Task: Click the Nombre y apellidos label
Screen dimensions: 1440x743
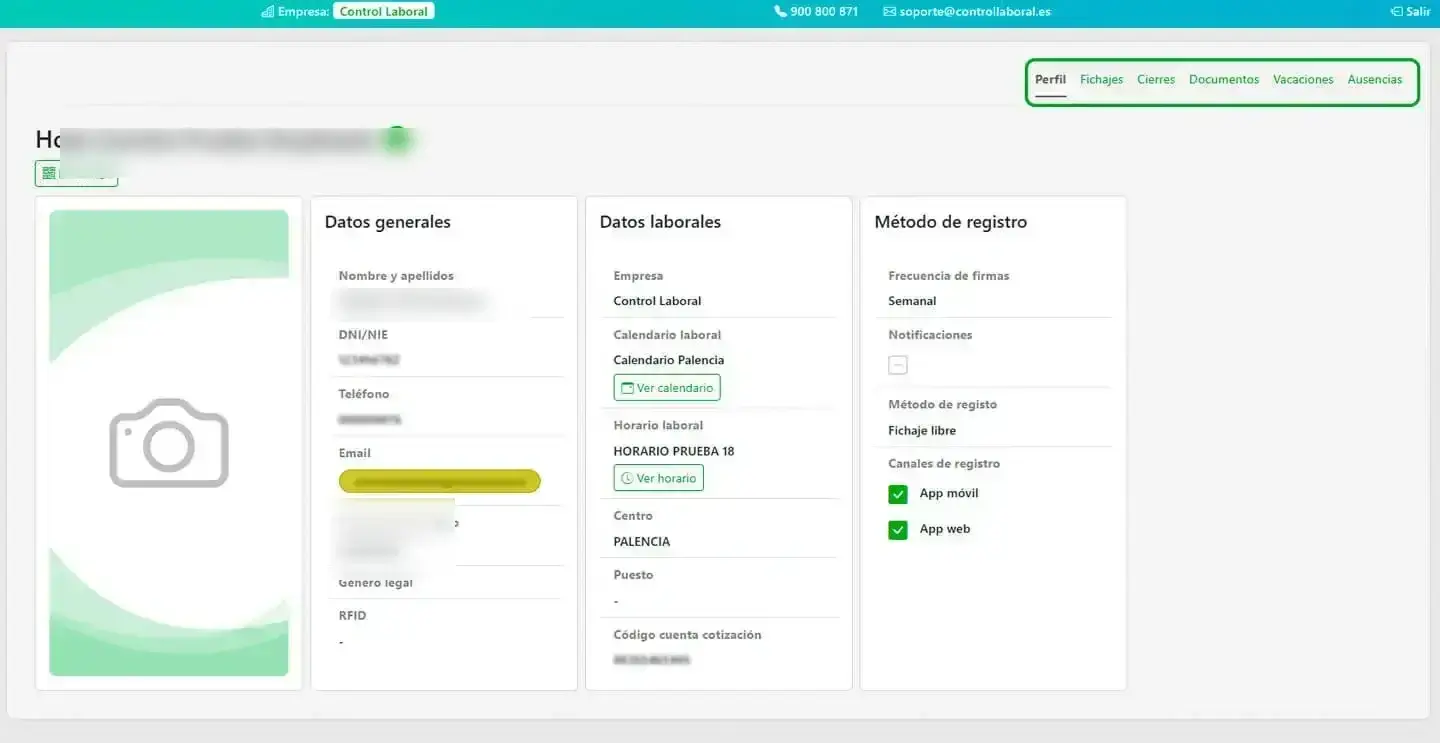Action: click(x=396, y=276)
